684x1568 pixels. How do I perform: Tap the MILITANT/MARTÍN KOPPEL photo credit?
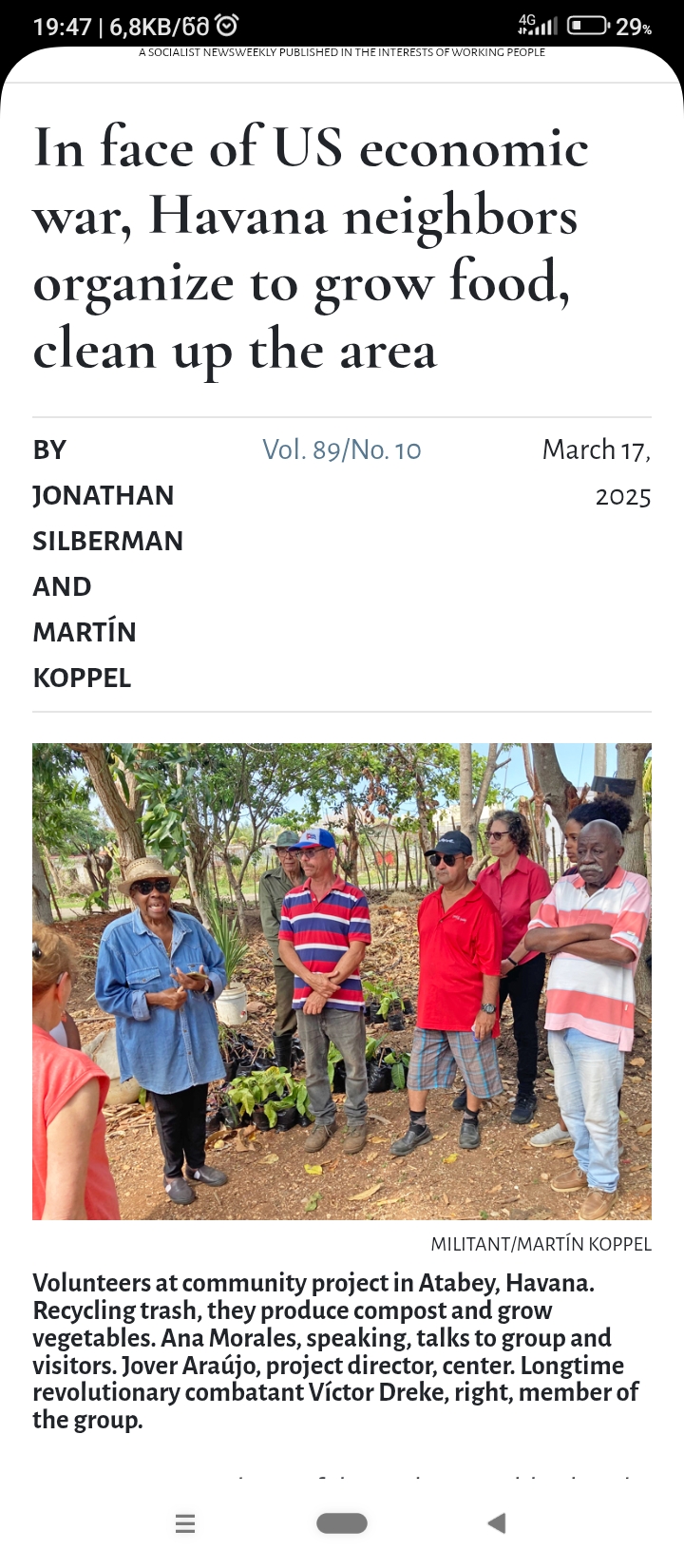pos(541,1244)
